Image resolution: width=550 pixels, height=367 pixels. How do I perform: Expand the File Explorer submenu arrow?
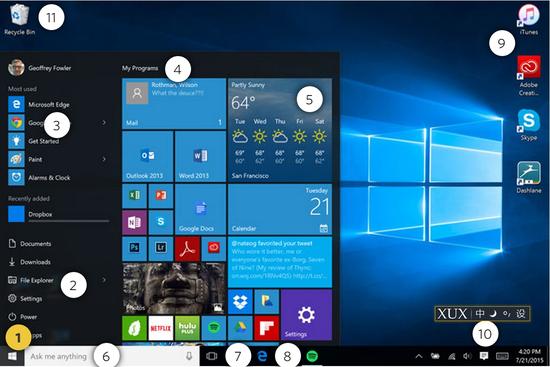coord(104,280)
